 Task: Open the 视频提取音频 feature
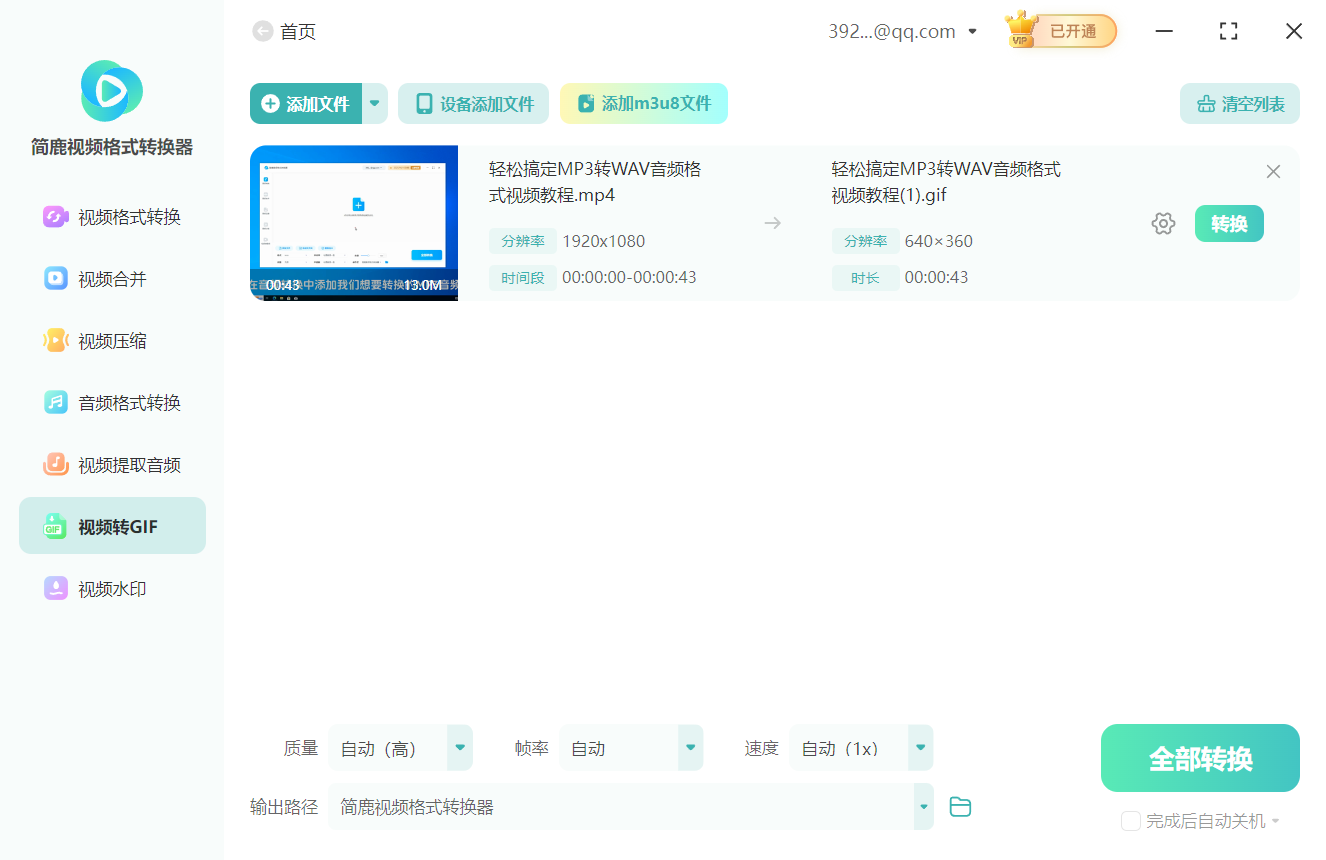pyautogui.click(x=112, y=464)
